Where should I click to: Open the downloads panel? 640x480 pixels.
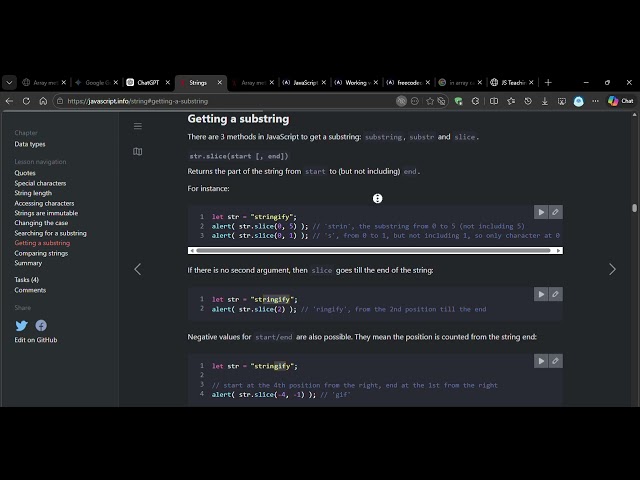544,101
